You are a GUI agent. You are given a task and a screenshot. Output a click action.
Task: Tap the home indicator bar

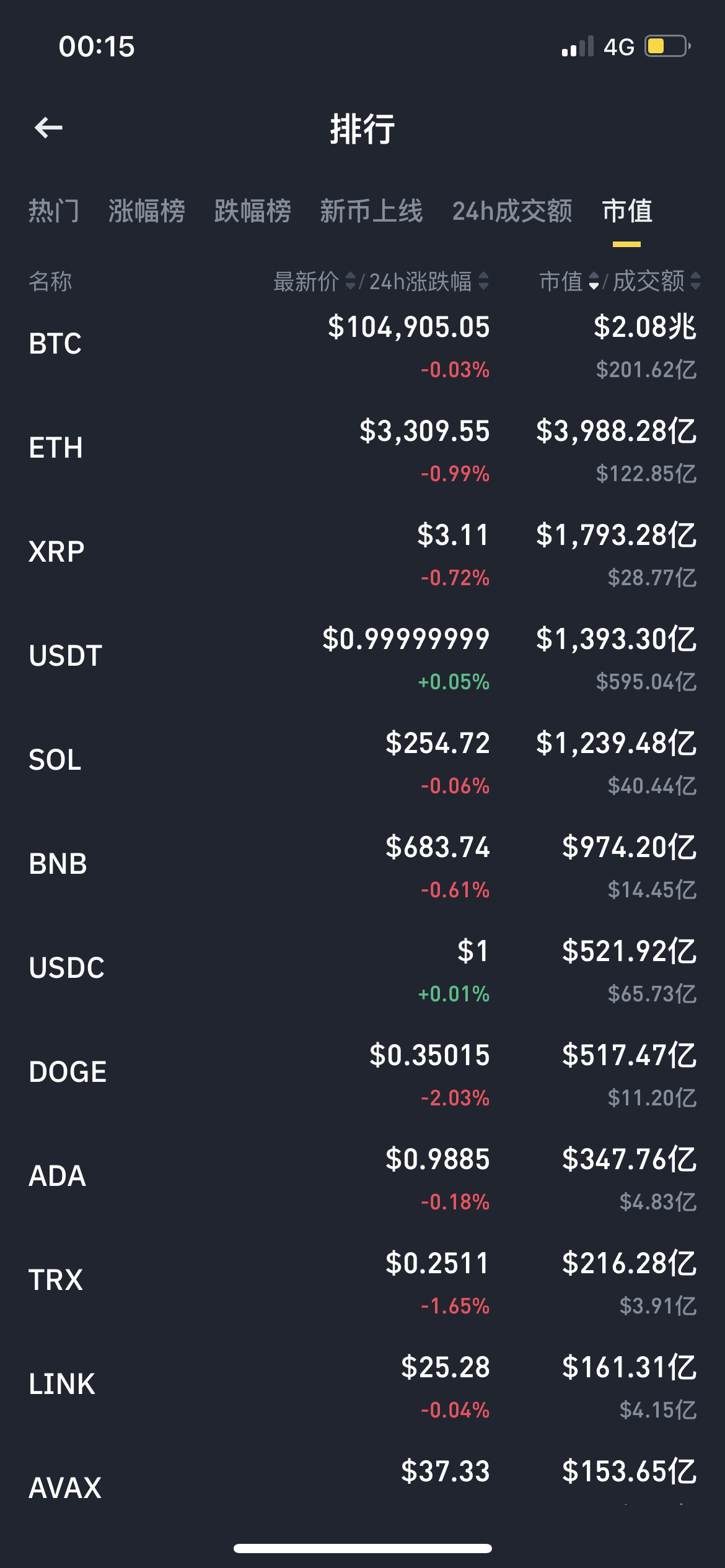click(x=362, y=1548)
